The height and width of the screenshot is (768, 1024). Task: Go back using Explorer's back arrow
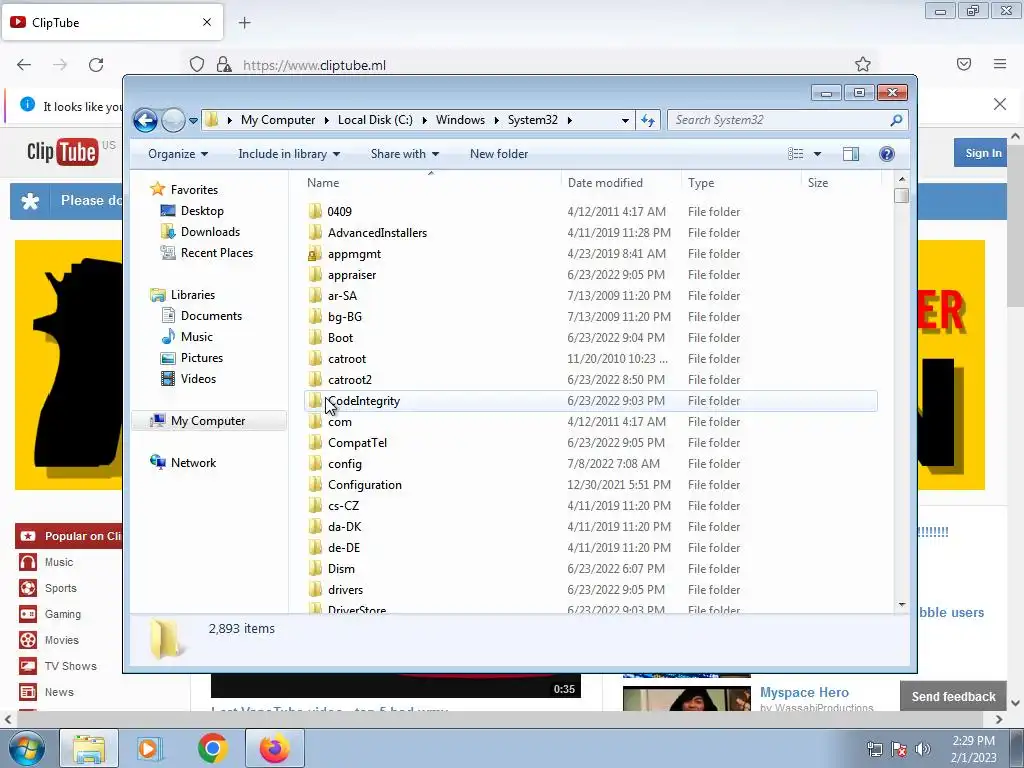tap(145, 120)
